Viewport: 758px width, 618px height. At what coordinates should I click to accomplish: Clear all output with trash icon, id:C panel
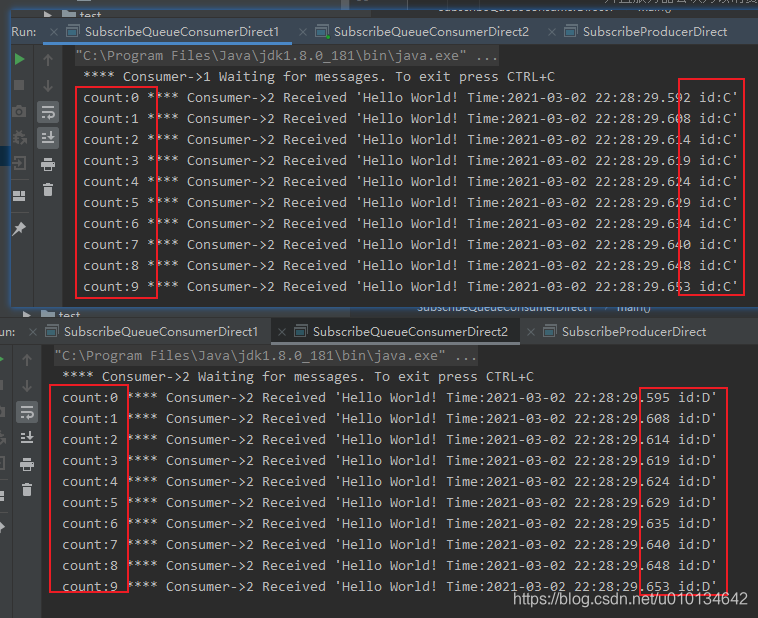pos(48,190)
